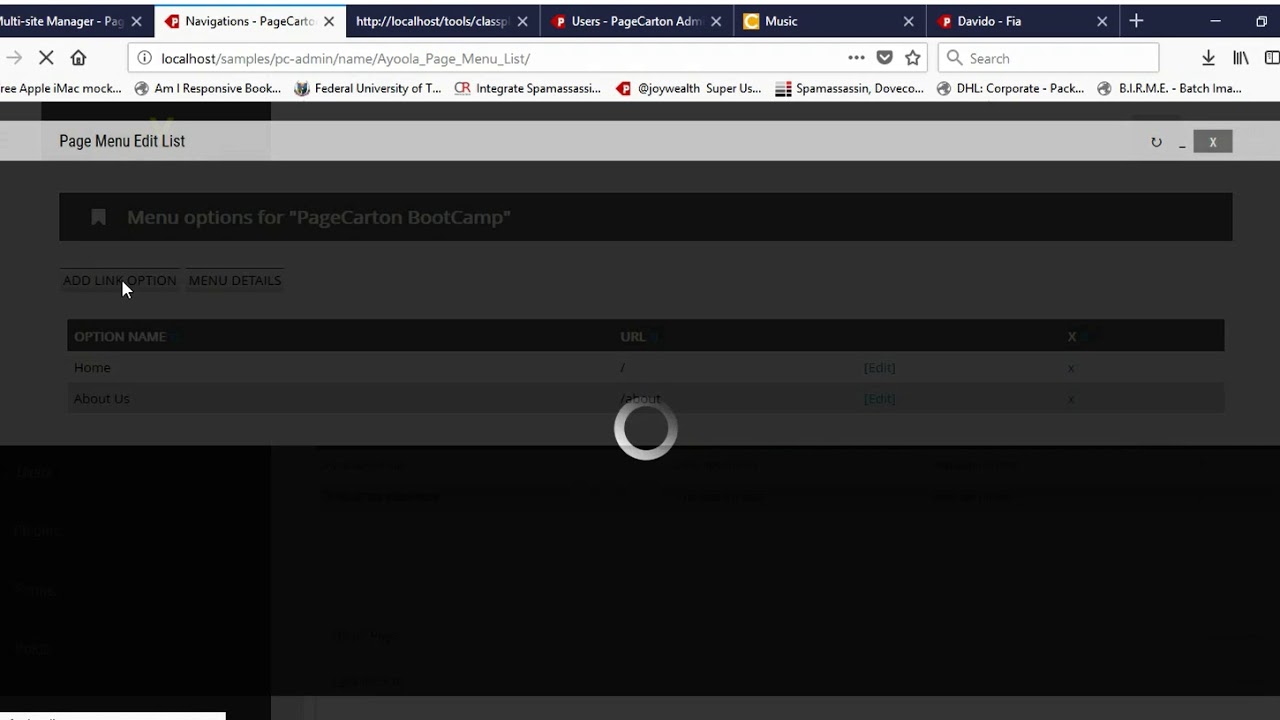Open the Library icon
Image resolution: width=1280 pixels, height=720 pixels.
point(1240,58)
